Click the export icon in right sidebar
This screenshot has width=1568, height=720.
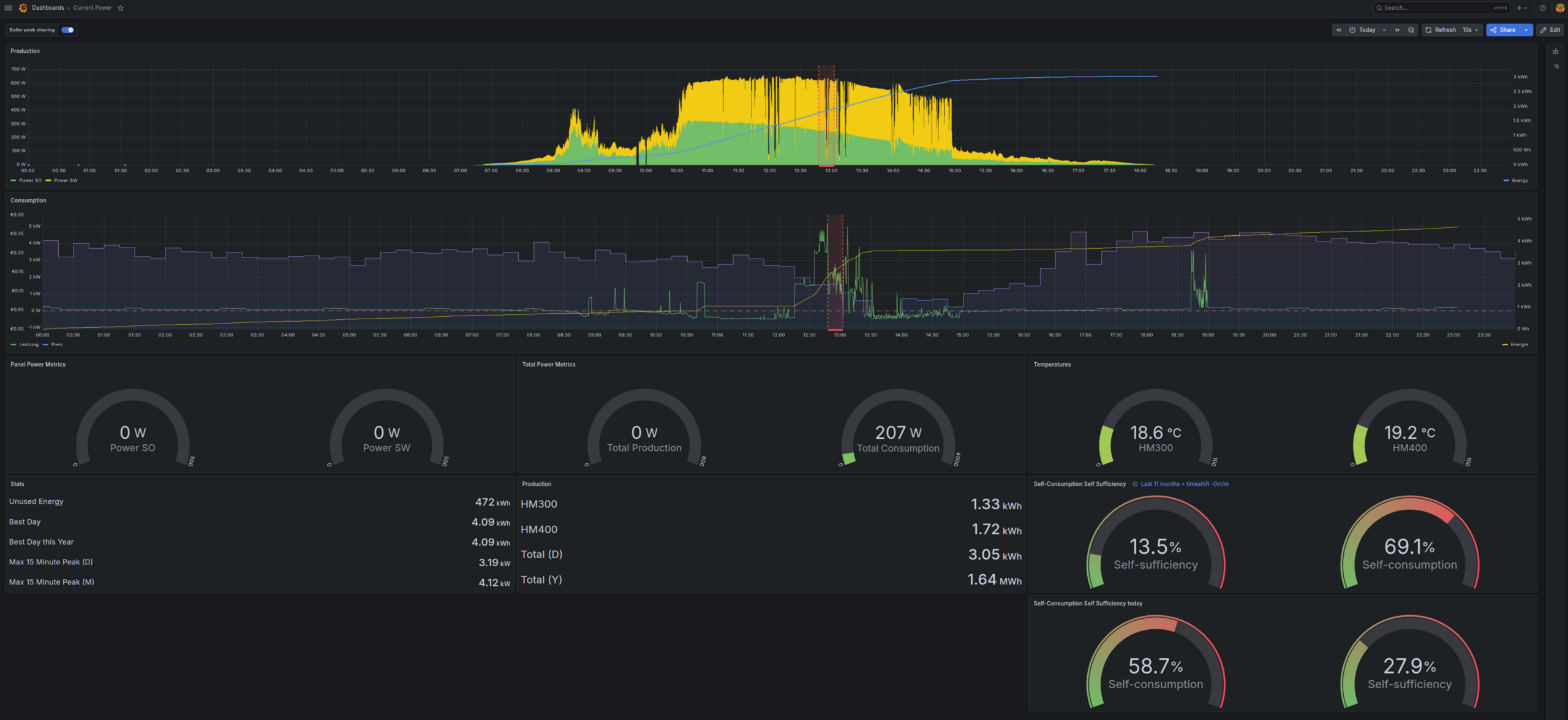click(x=1556, y=51)
